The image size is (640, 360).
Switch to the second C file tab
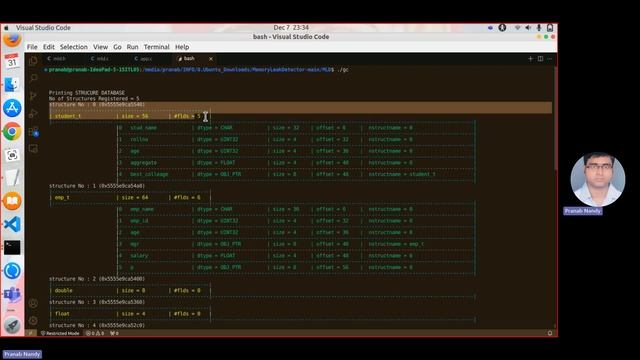tap(100, 59)
